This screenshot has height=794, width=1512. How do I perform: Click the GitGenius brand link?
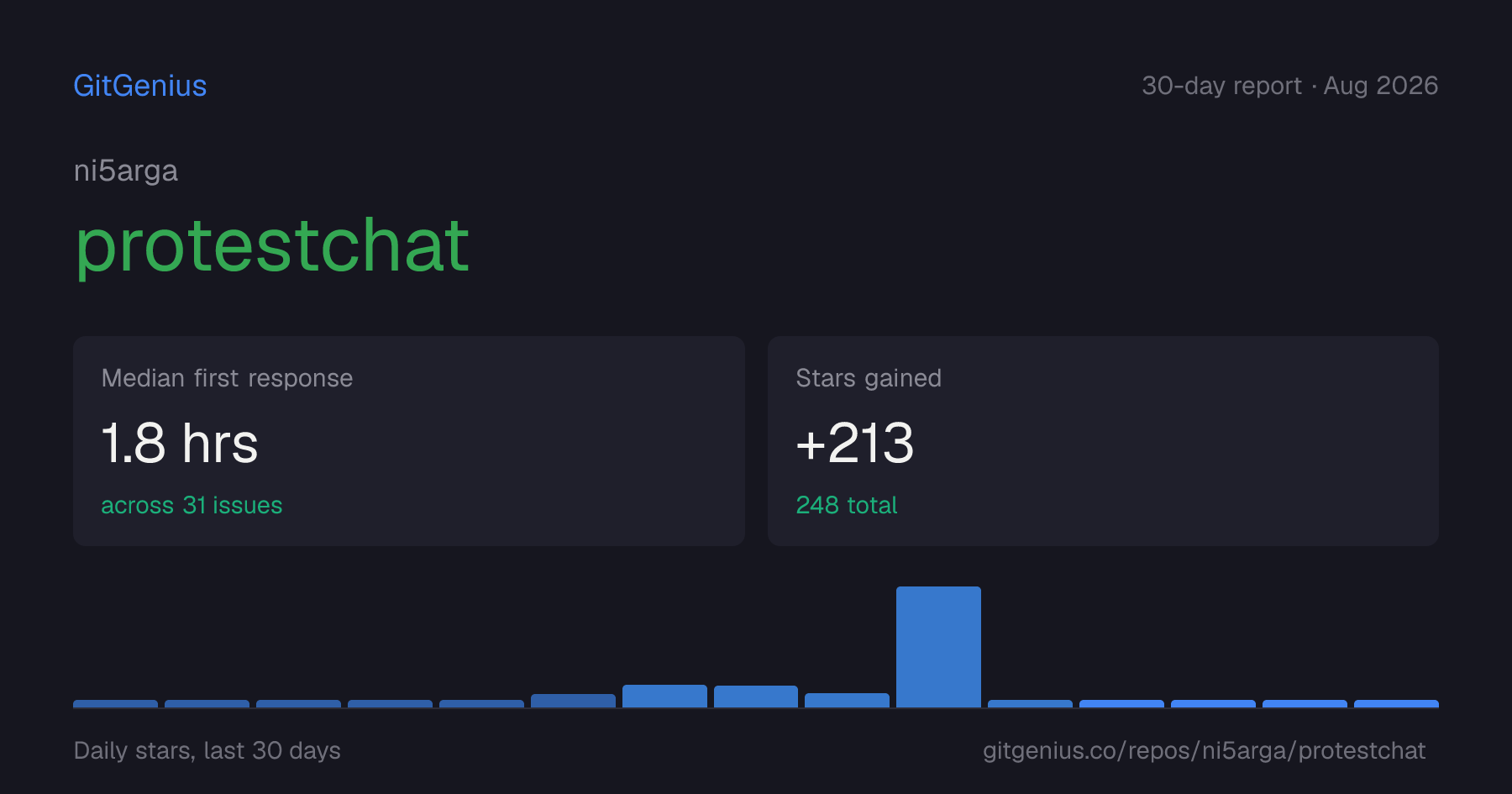(x=140, y=86)
